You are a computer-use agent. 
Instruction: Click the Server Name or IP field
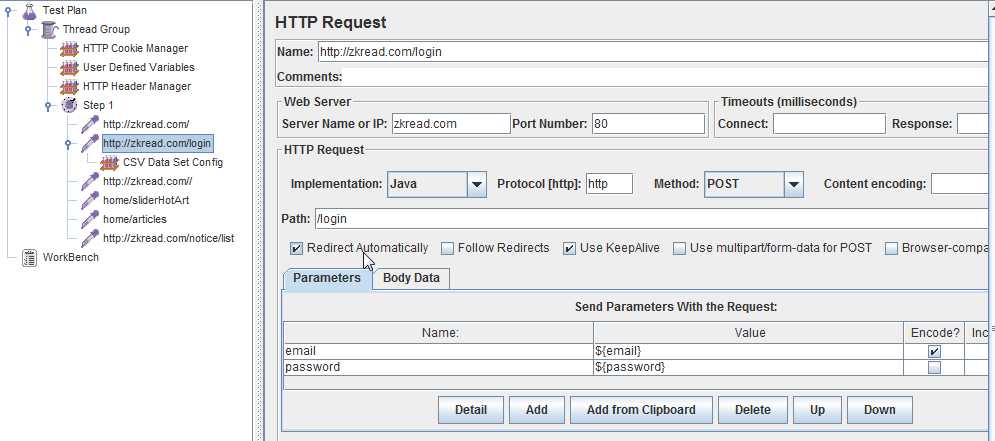point(451,124)
